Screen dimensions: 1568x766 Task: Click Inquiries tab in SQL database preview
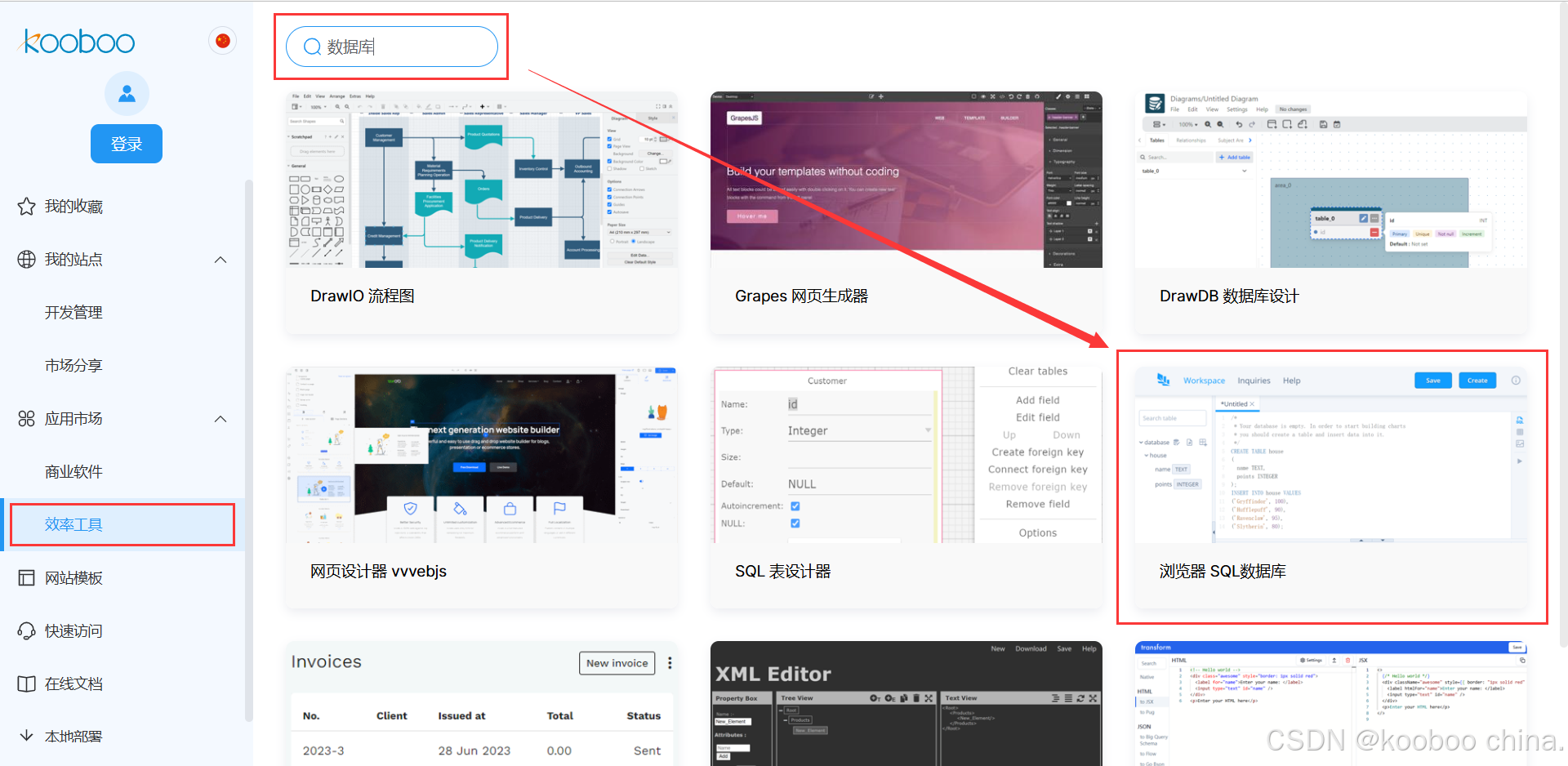tap(1254, 381)
